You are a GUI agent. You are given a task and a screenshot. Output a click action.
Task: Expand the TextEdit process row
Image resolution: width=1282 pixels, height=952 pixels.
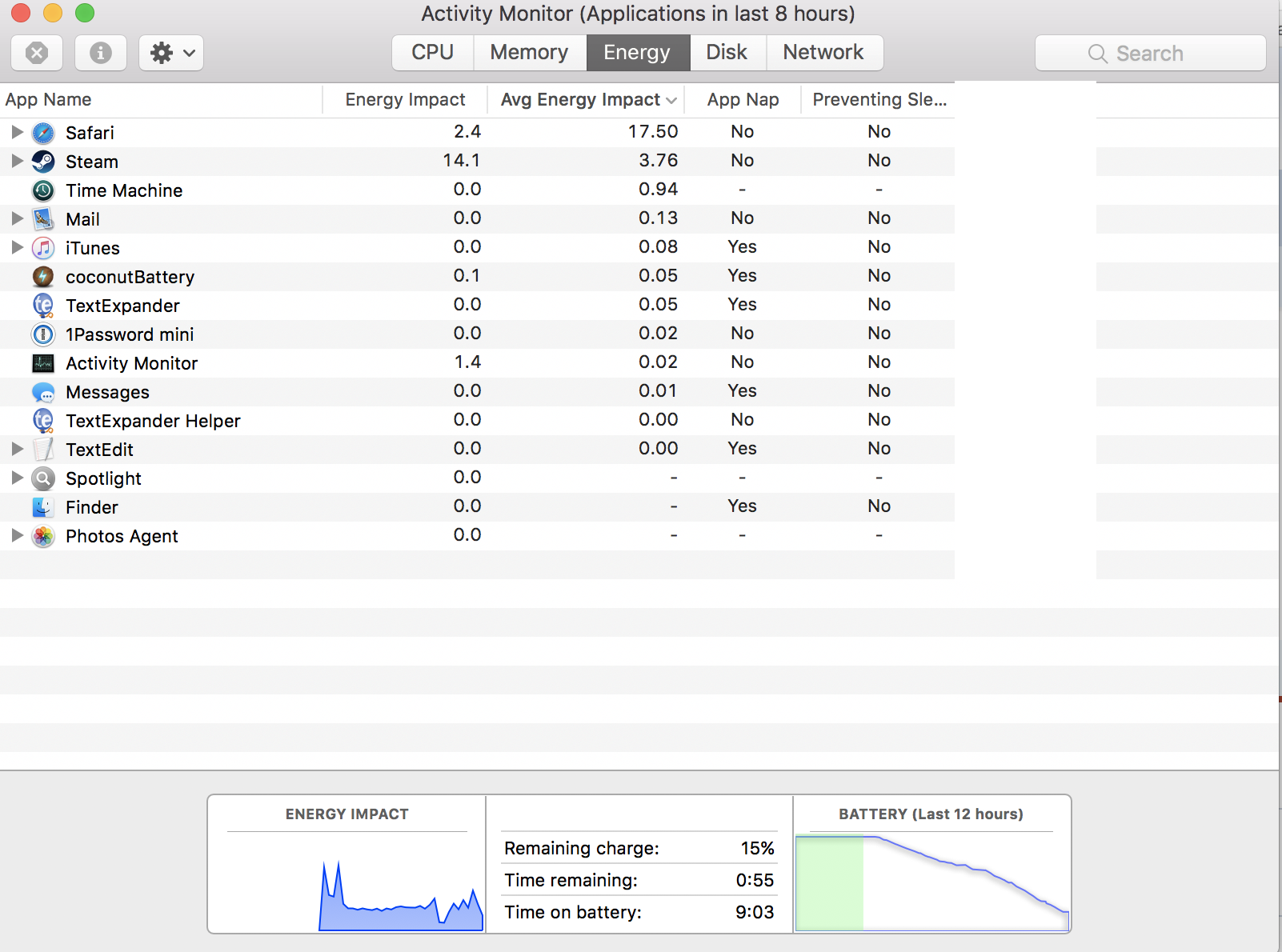17,449
